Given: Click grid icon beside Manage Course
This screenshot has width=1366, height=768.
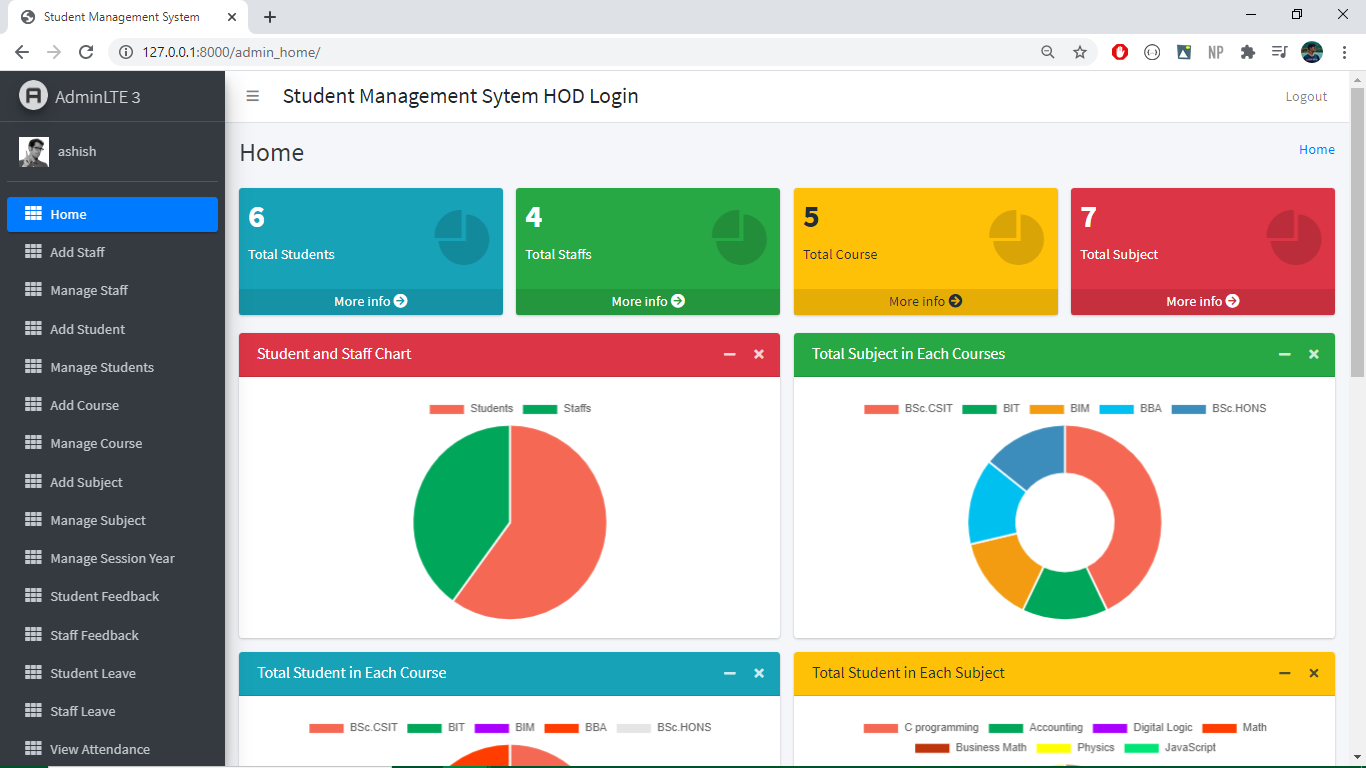Looking at the screenshot, I should tap(33, 443).
